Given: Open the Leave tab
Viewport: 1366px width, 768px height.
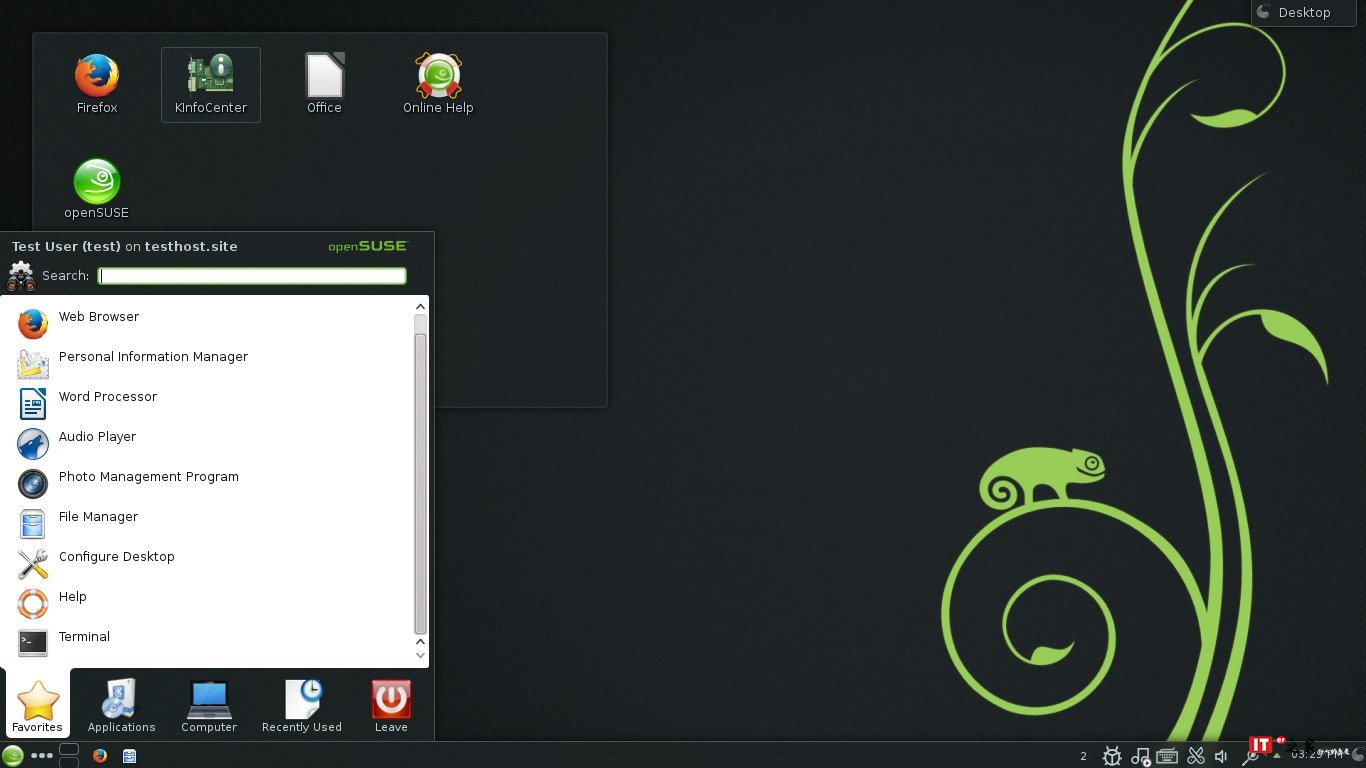Looking at the screenshot, I should (x=391, y=706).
